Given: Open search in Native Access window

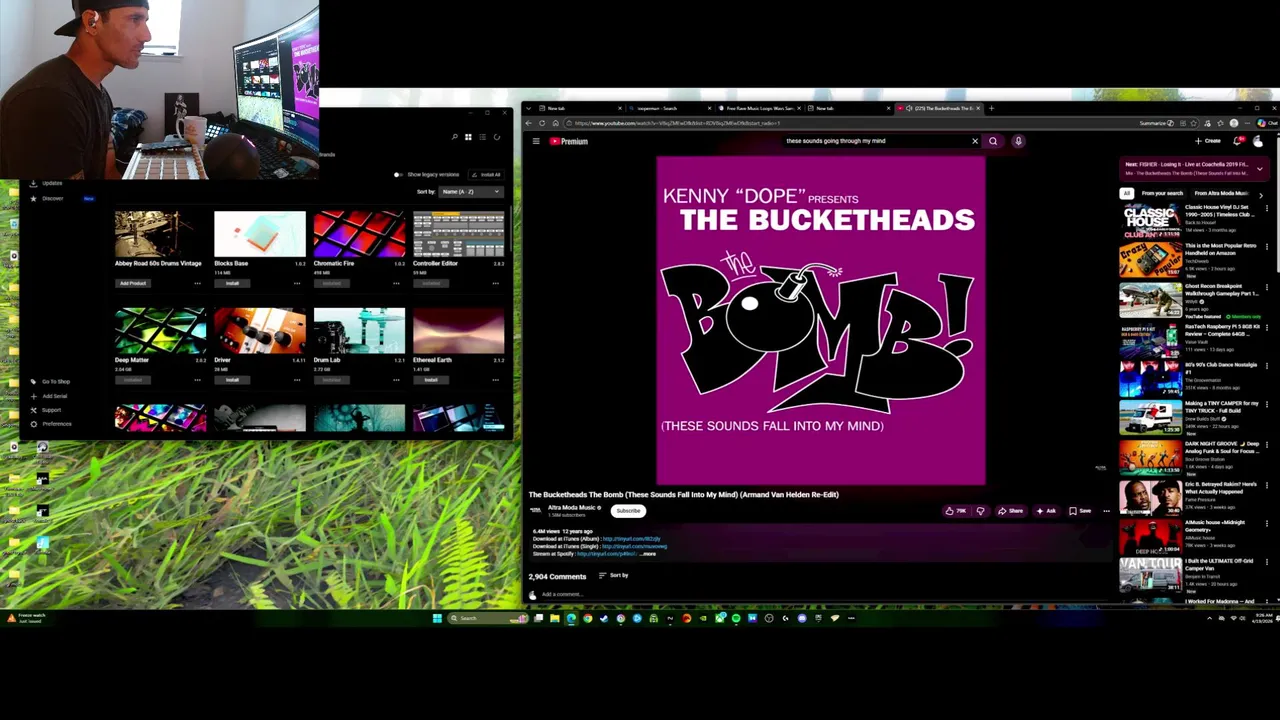Looking at the screenshot, I should [x=454, y=137].
